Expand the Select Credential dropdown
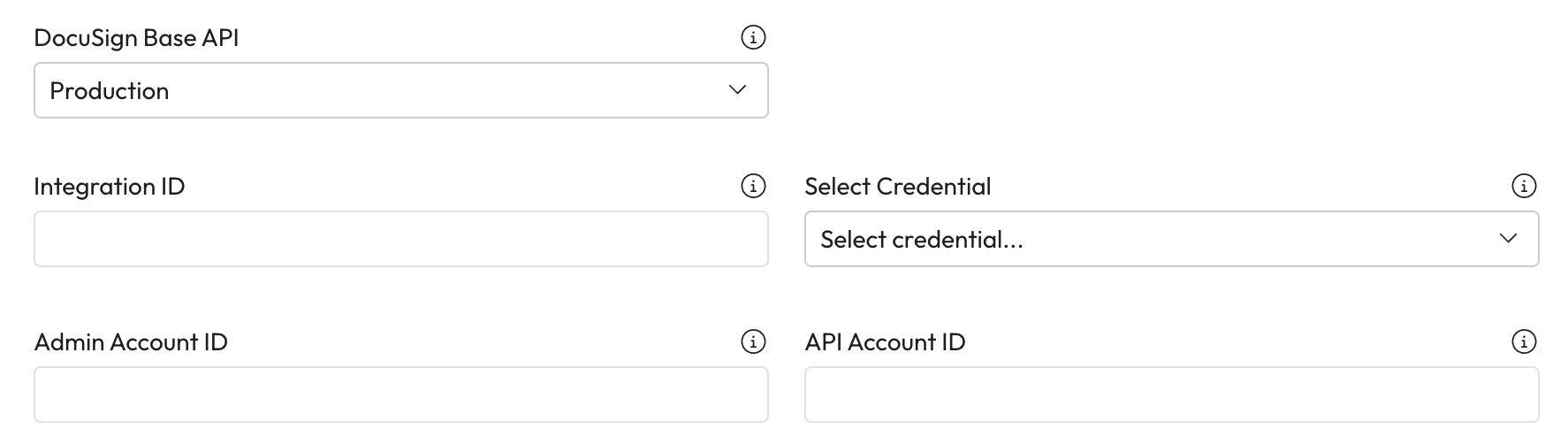The height and width of the screenshot is (437, 1568). 1171,239
